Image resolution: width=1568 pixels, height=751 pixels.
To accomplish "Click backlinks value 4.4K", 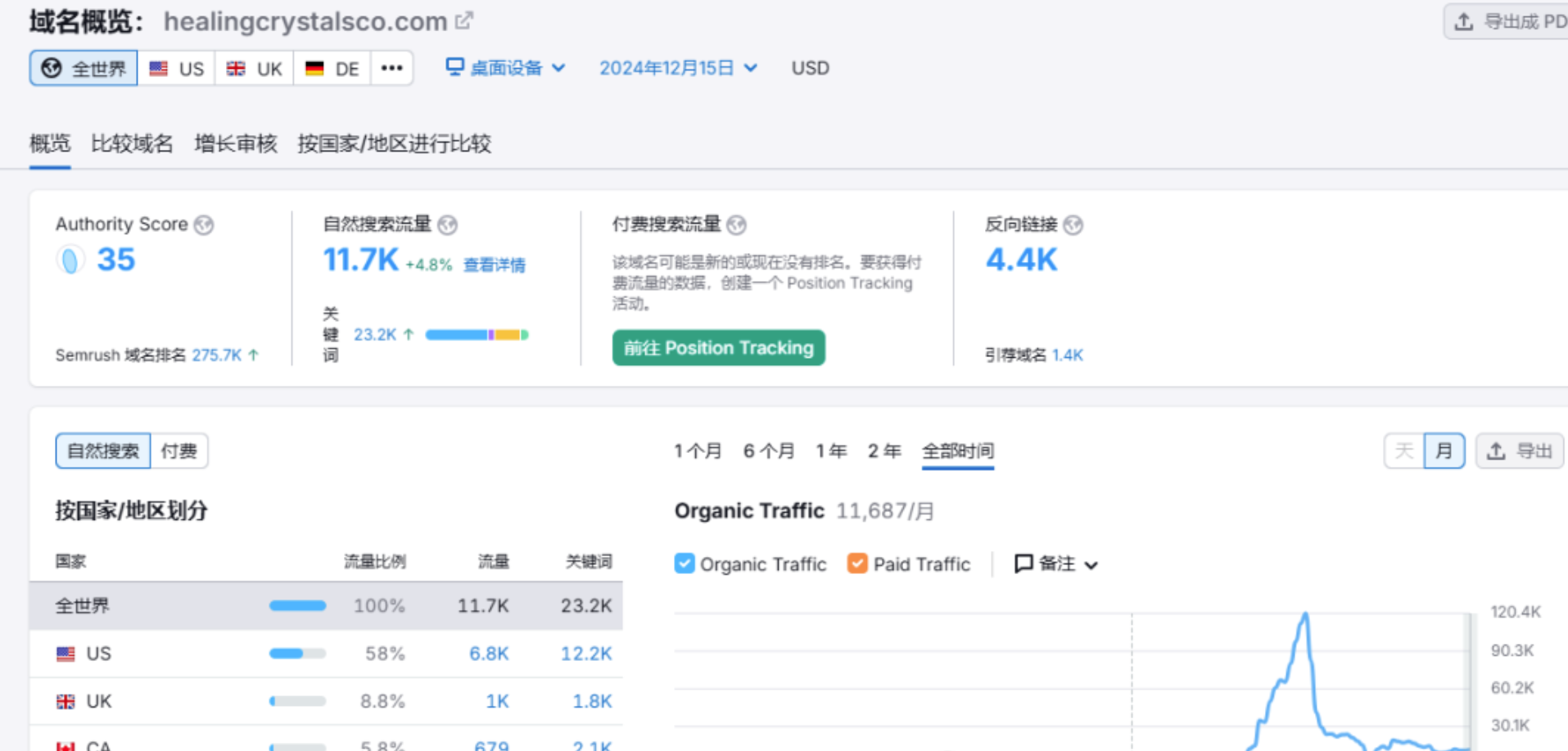I will click(x=1022, y=260).
